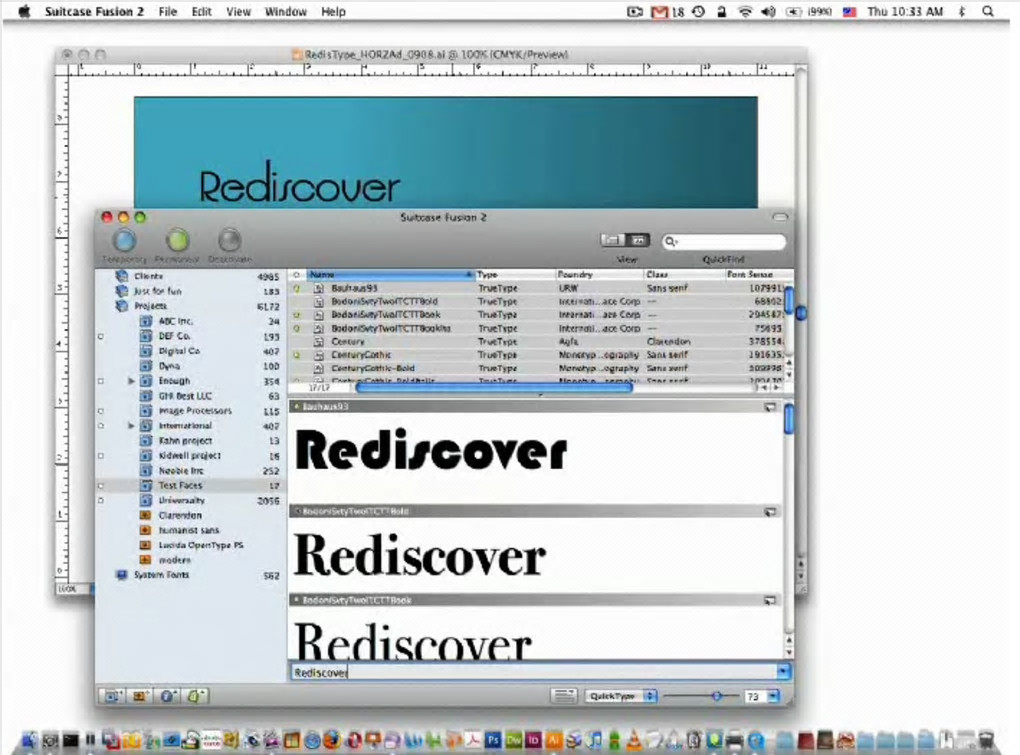The image size is (1020, 755).
Task: Click the blue info icon in bottom toolbar
Action: 167,696
